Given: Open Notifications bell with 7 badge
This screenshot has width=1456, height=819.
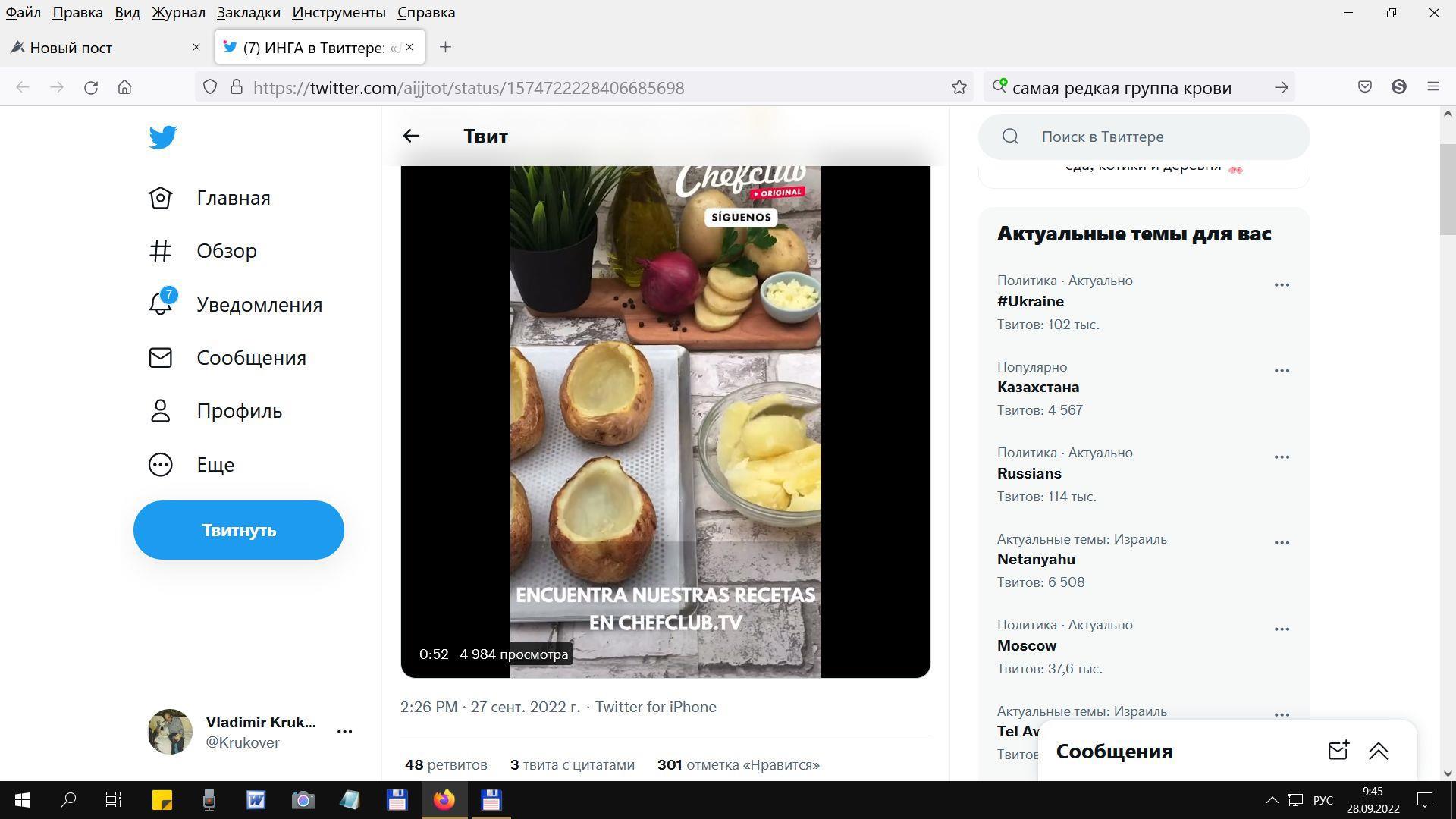Looking at the screenshot, I should coord(161,304).
